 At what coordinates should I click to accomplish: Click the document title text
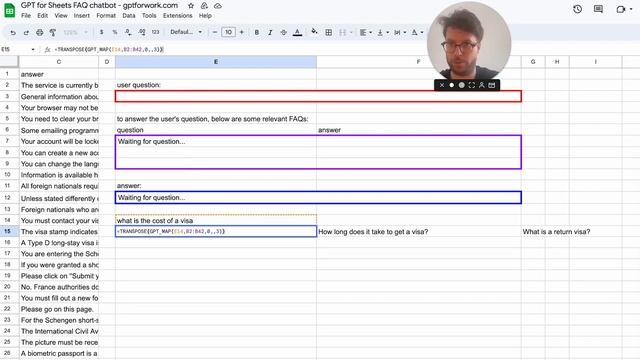pyautogui.click(x=99, y=5)
